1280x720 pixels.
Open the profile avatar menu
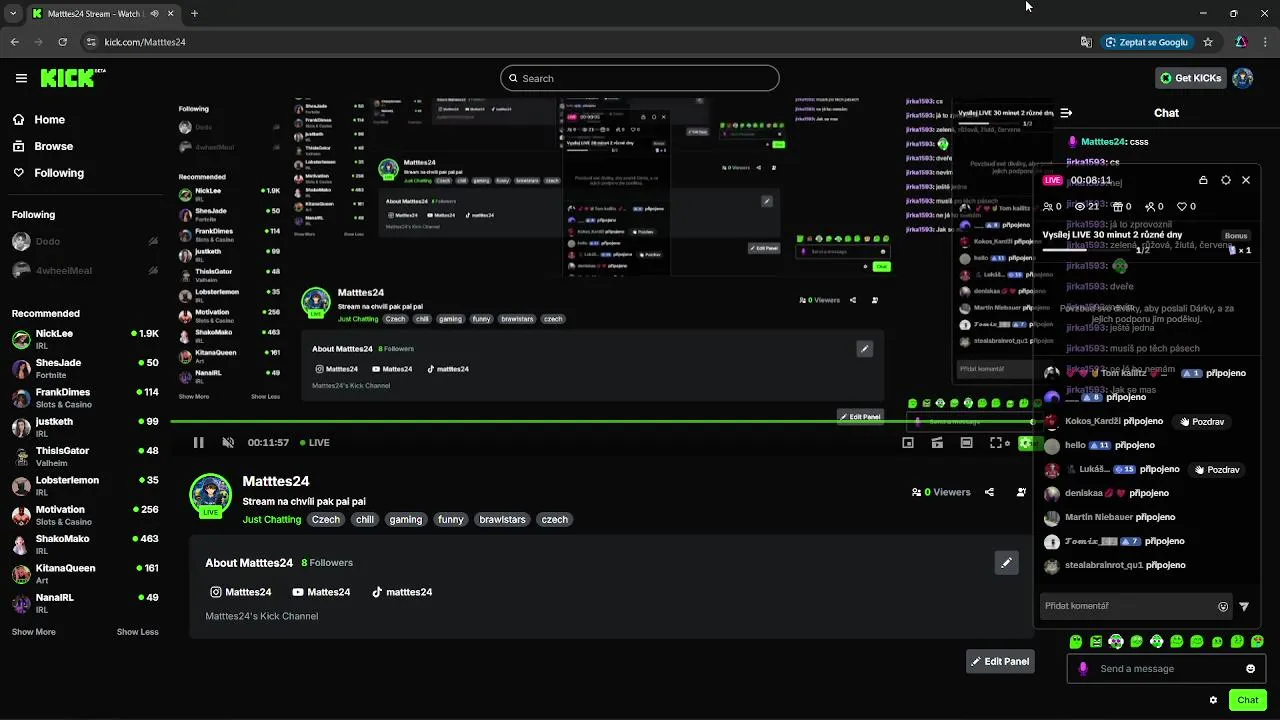tap(1242, 78)
